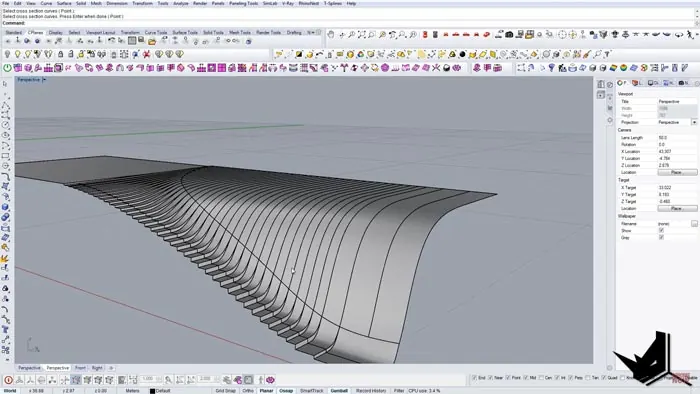Switch to the Right viewport tab
Screen dimensions: 700x394
pyautogui.click(x=97, y=368)
